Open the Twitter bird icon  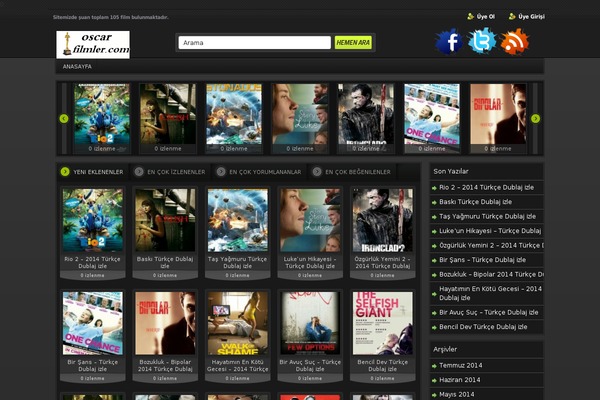[x=482, y=41]
